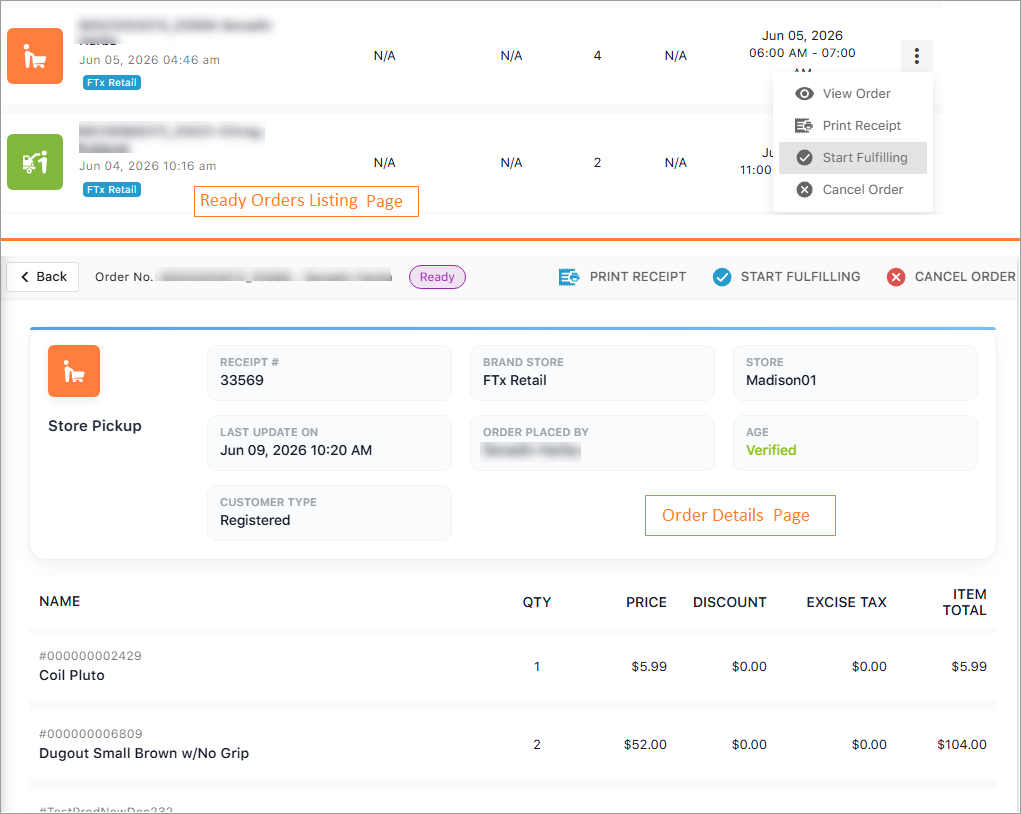Click receipt number 33569
Screen dimensions: 1021x814
[x=242, y=380]
